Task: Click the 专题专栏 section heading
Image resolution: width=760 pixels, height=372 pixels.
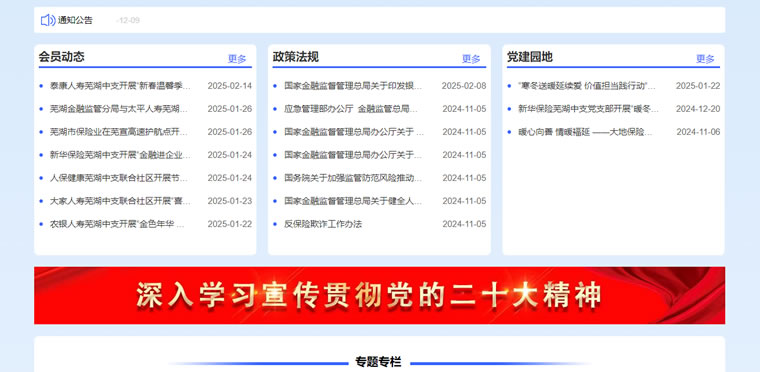Action: (x=378, y=362)
